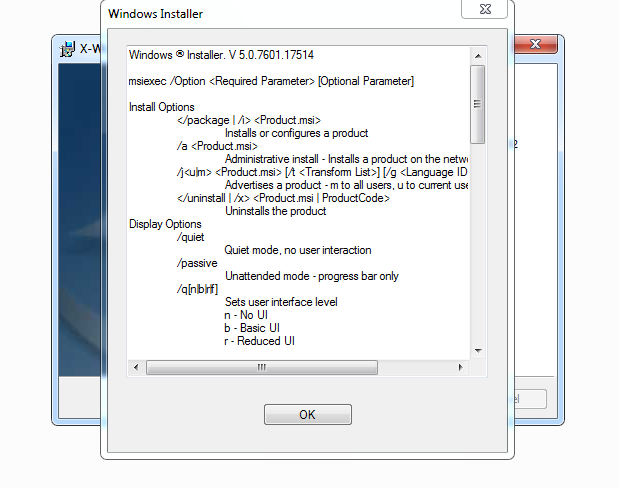Click the 'Display Options' heading

point(165,224)
